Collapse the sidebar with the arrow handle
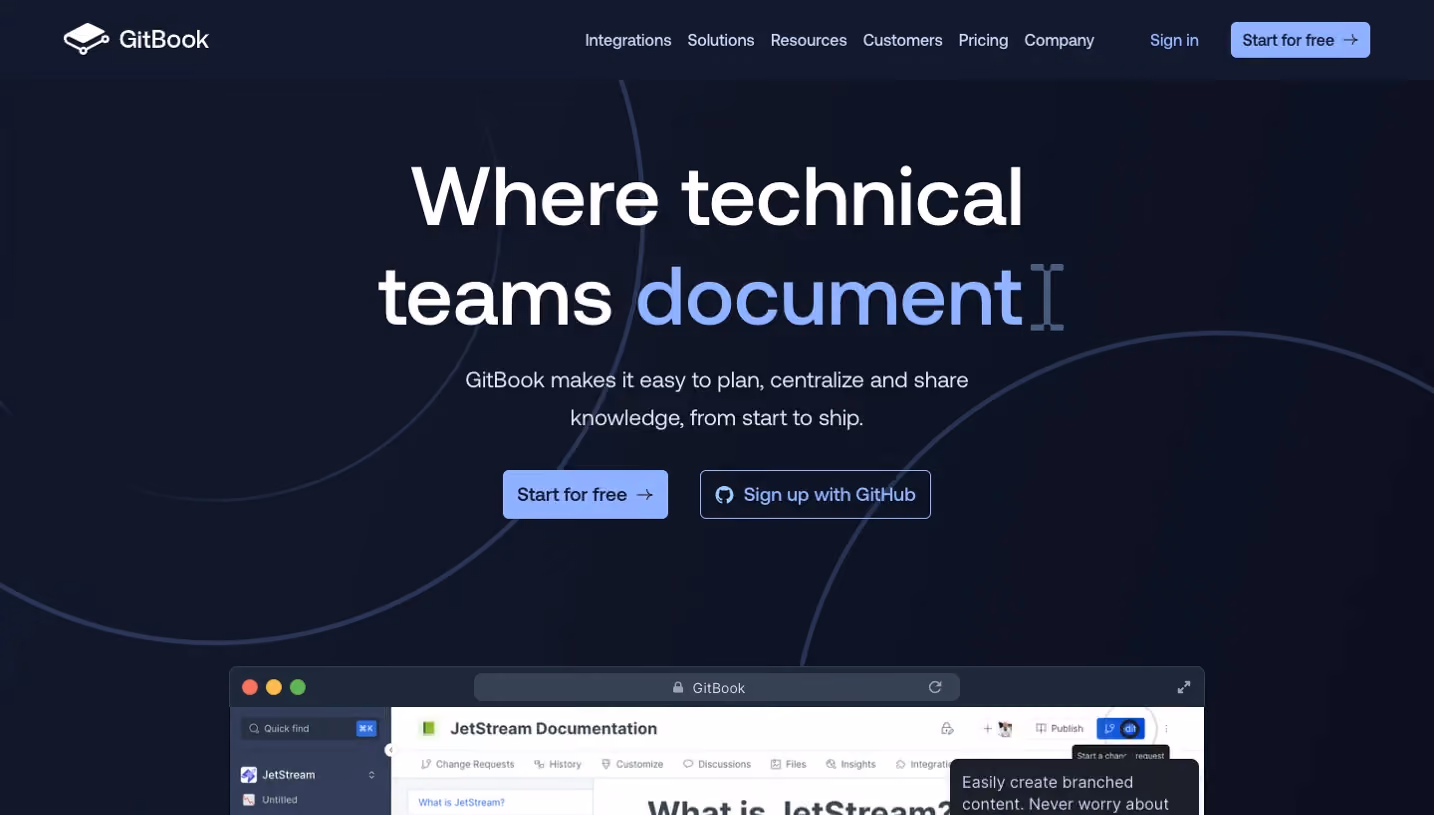Viewport: 1434px width, 815px height. [x=390, y=750]
